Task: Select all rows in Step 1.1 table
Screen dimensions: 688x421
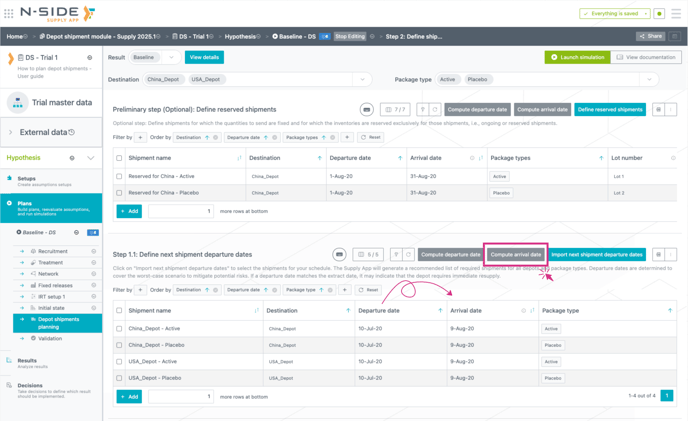Action: [119, 311]
